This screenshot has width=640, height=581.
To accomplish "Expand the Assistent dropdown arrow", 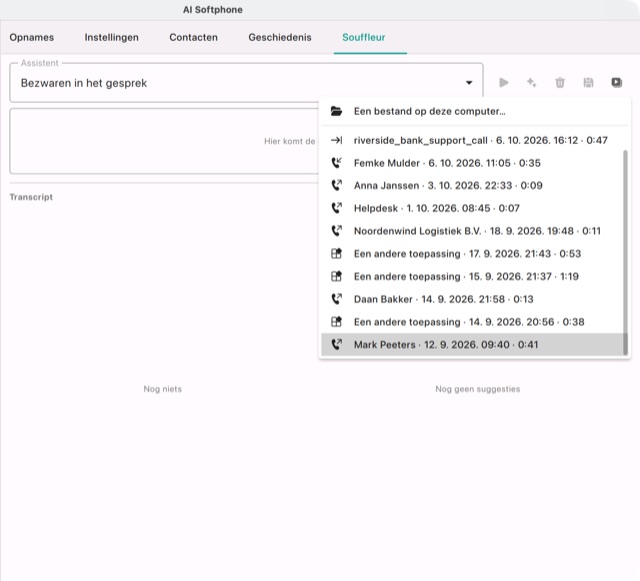I will click(469, 83).
